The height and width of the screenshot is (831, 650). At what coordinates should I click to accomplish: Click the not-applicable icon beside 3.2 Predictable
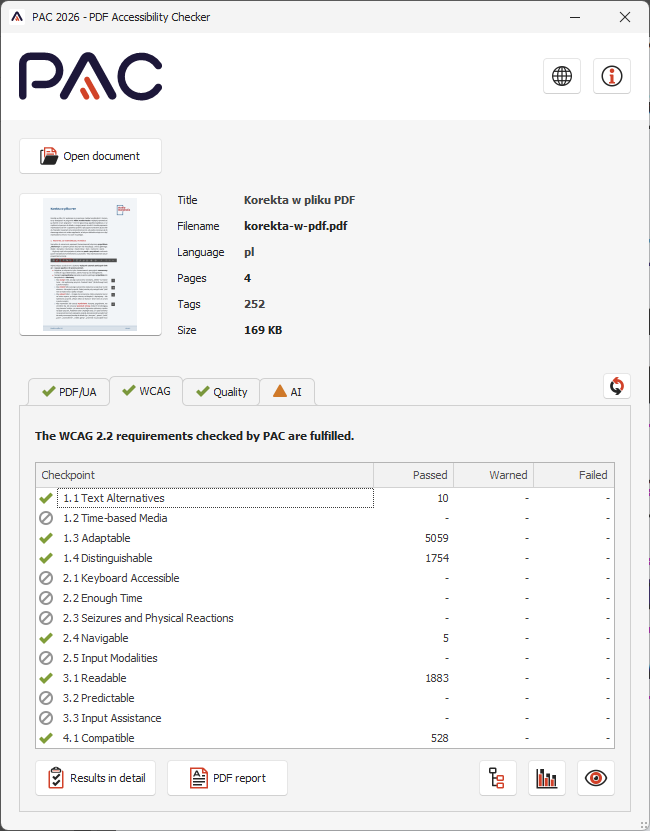[x=46, y=698]
